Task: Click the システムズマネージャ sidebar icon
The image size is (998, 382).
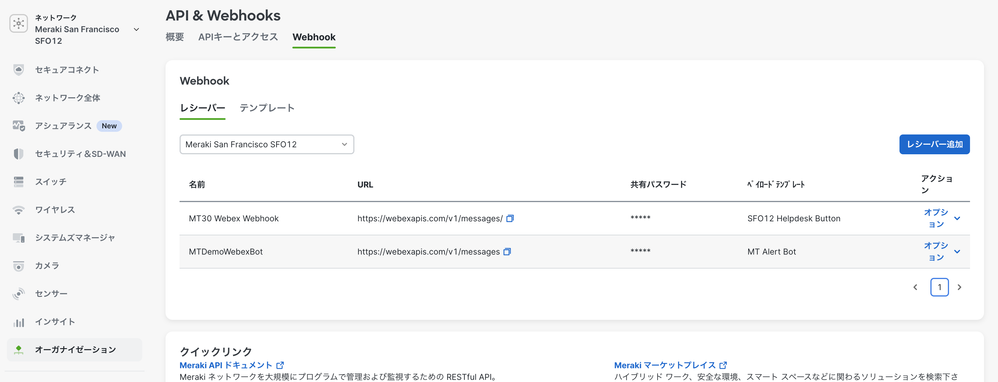Action: pyautogui.click(x=19, y=237)
